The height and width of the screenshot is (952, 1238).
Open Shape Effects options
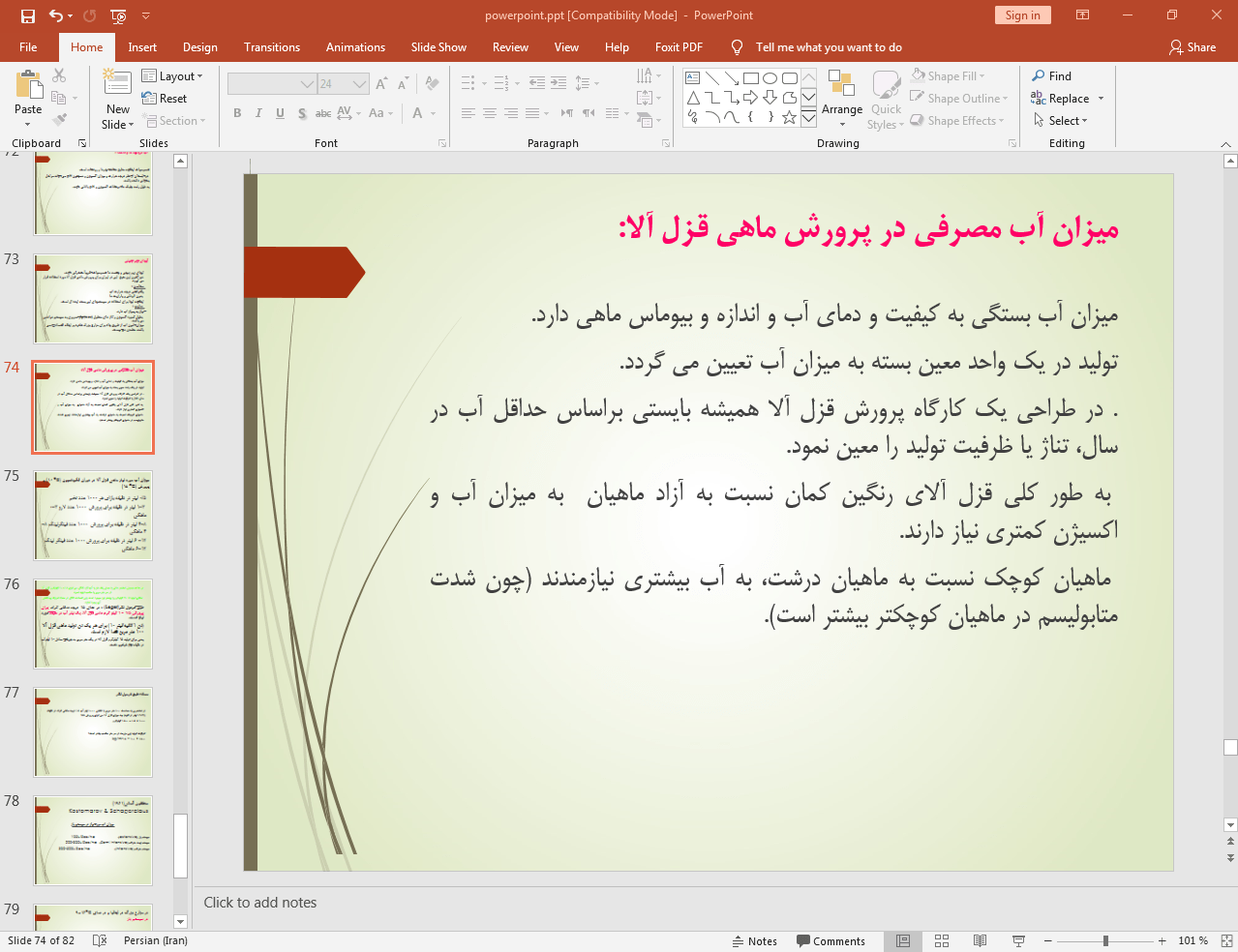point(957,121)
